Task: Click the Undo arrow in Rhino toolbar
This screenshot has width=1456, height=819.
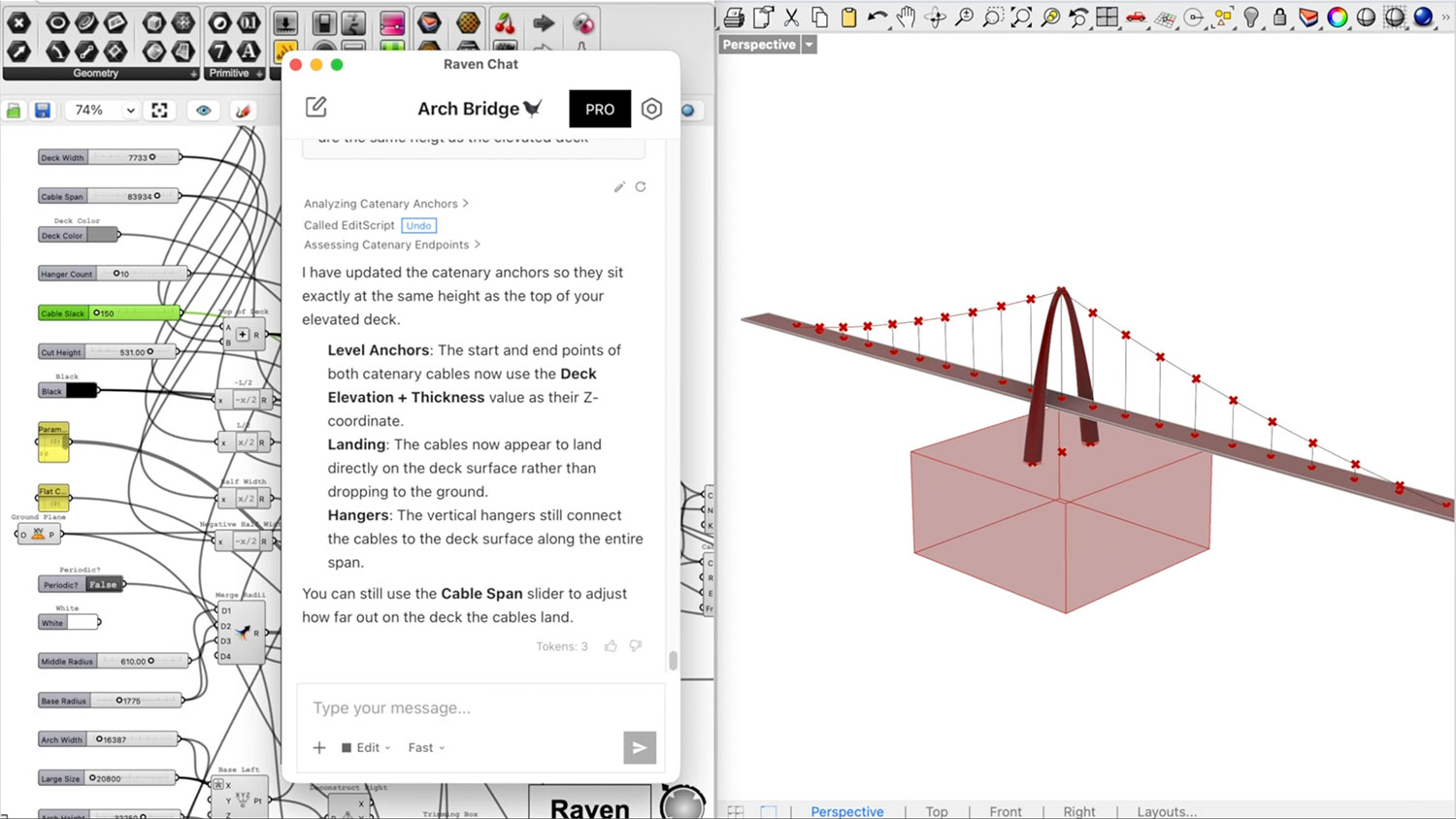Action: click(877, 17)
